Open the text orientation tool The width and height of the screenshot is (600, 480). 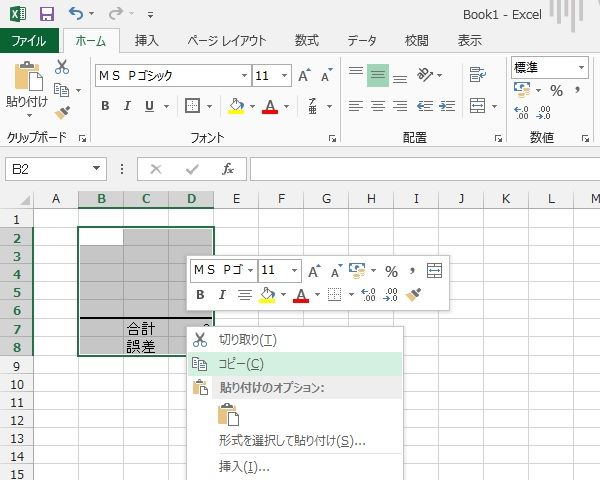425,75
